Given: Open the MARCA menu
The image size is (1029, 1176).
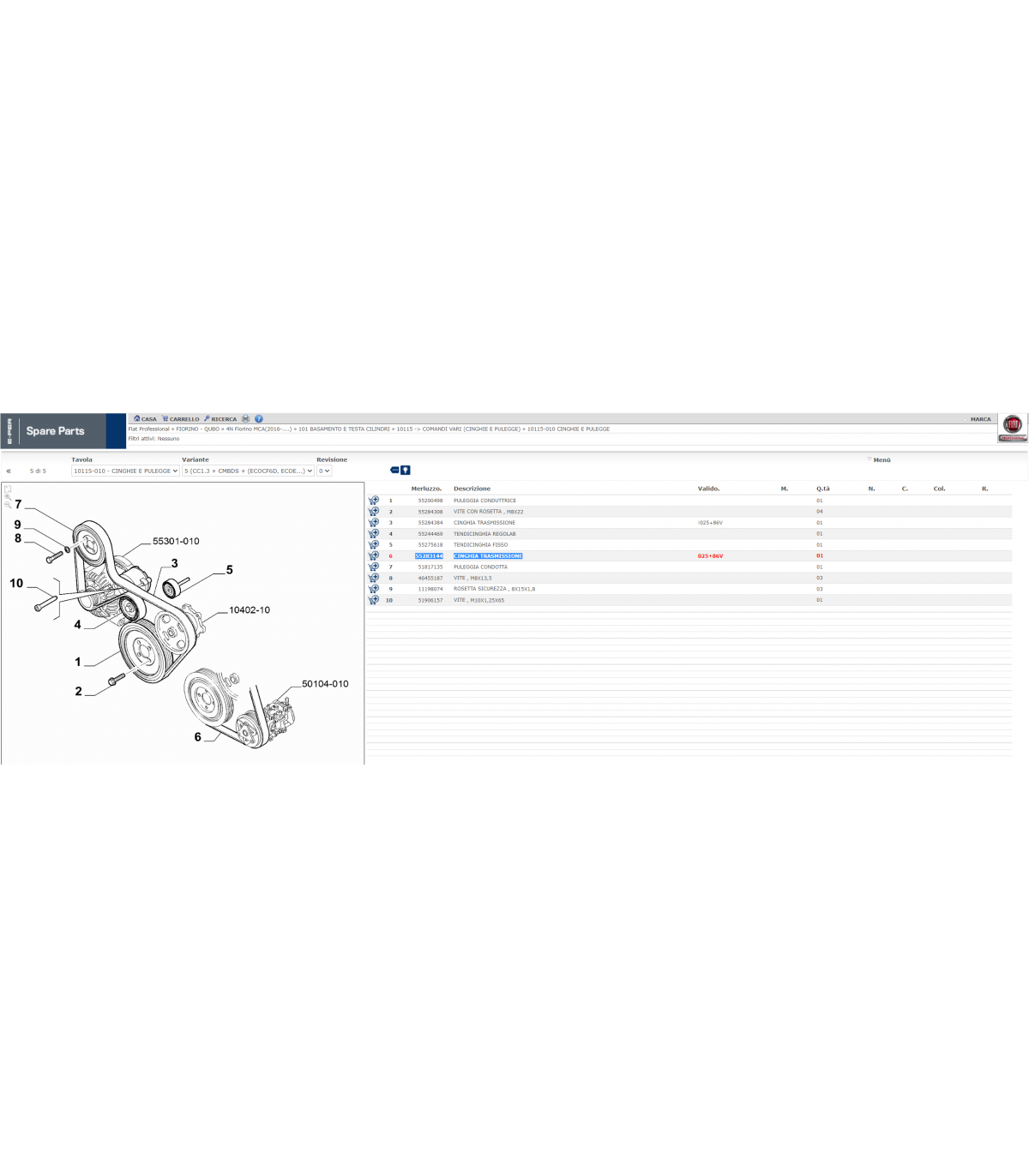Looking at the screenshot, I should [980, 419].
